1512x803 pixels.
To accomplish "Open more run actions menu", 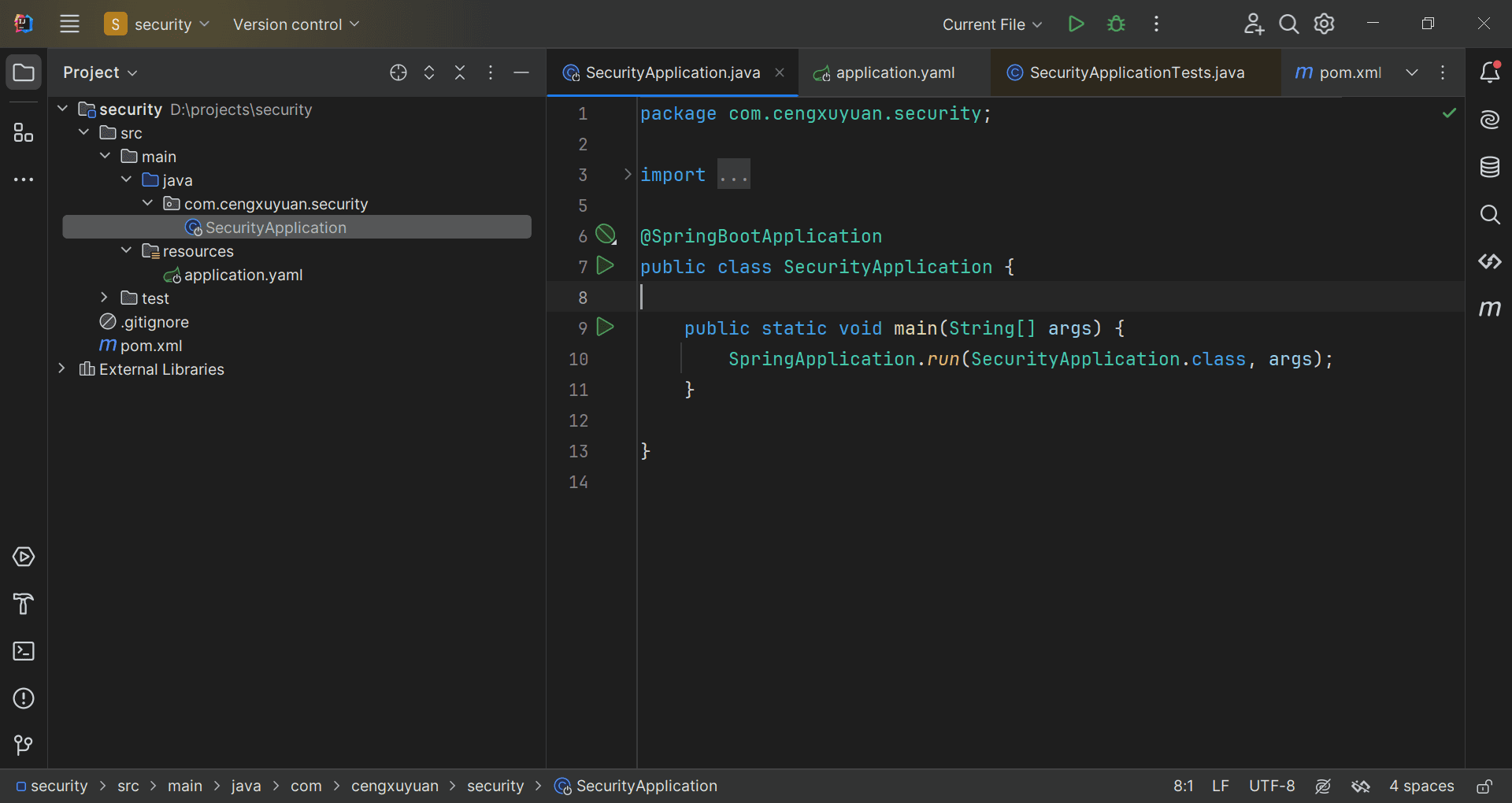I will pos(1156,24).
